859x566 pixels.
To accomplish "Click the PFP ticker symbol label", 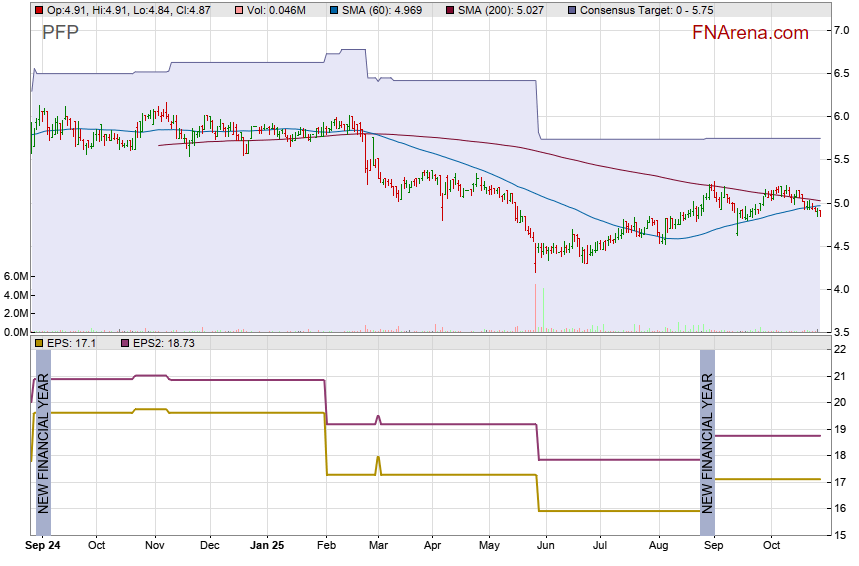I will point(61,33).
